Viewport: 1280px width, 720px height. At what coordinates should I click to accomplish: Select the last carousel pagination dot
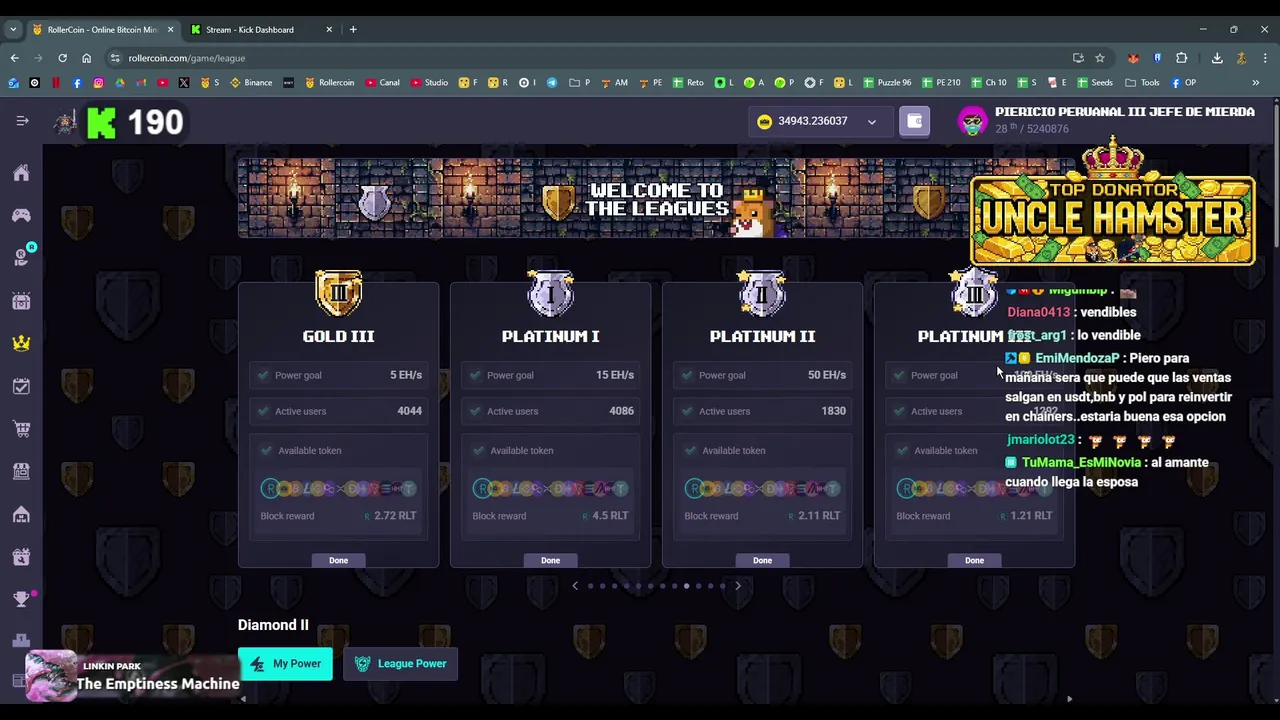722,586
